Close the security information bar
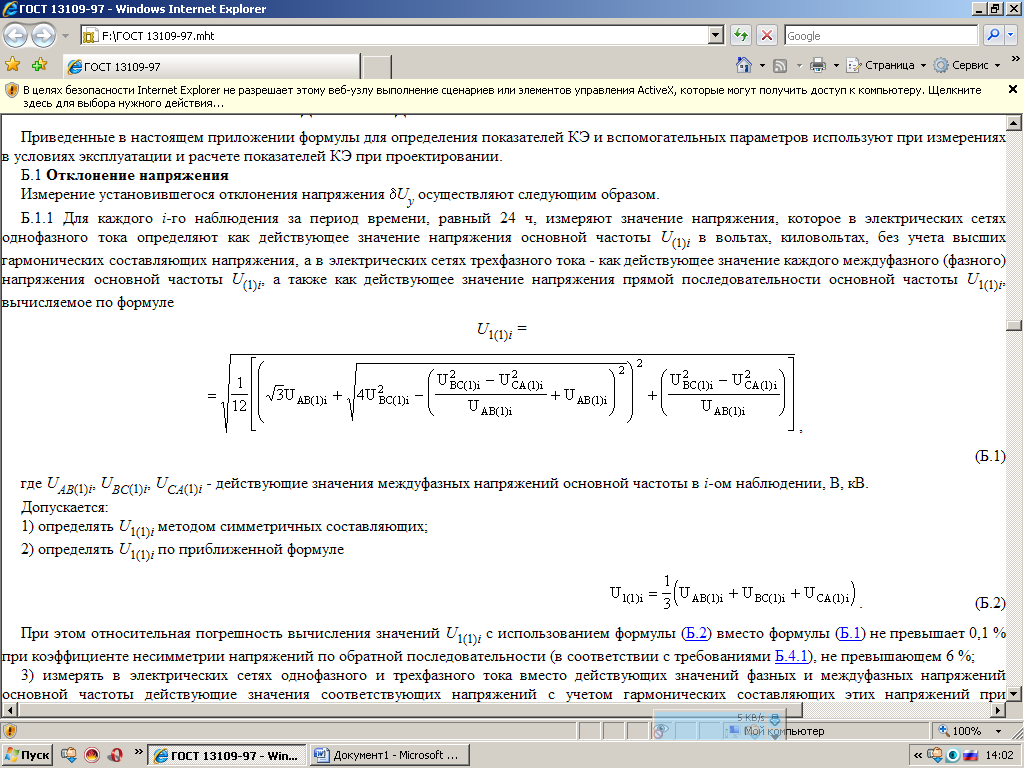The image size is (1024, 768). click(x=1013, y=89)
